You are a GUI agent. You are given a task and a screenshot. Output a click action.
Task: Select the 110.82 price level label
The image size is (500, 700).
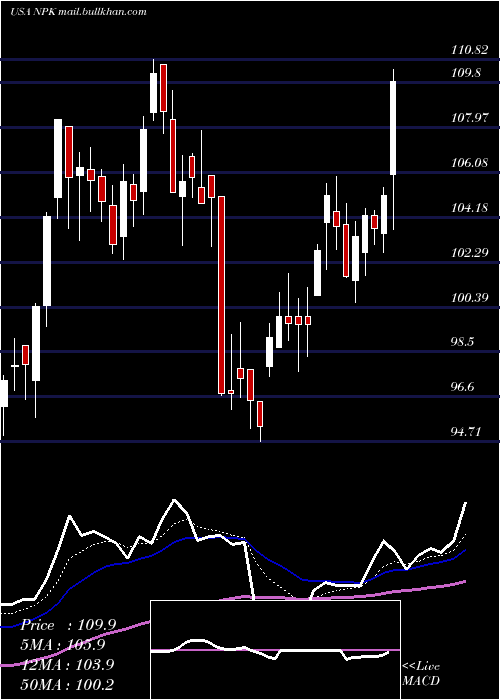pyautogui.click(x=469, y=50)
